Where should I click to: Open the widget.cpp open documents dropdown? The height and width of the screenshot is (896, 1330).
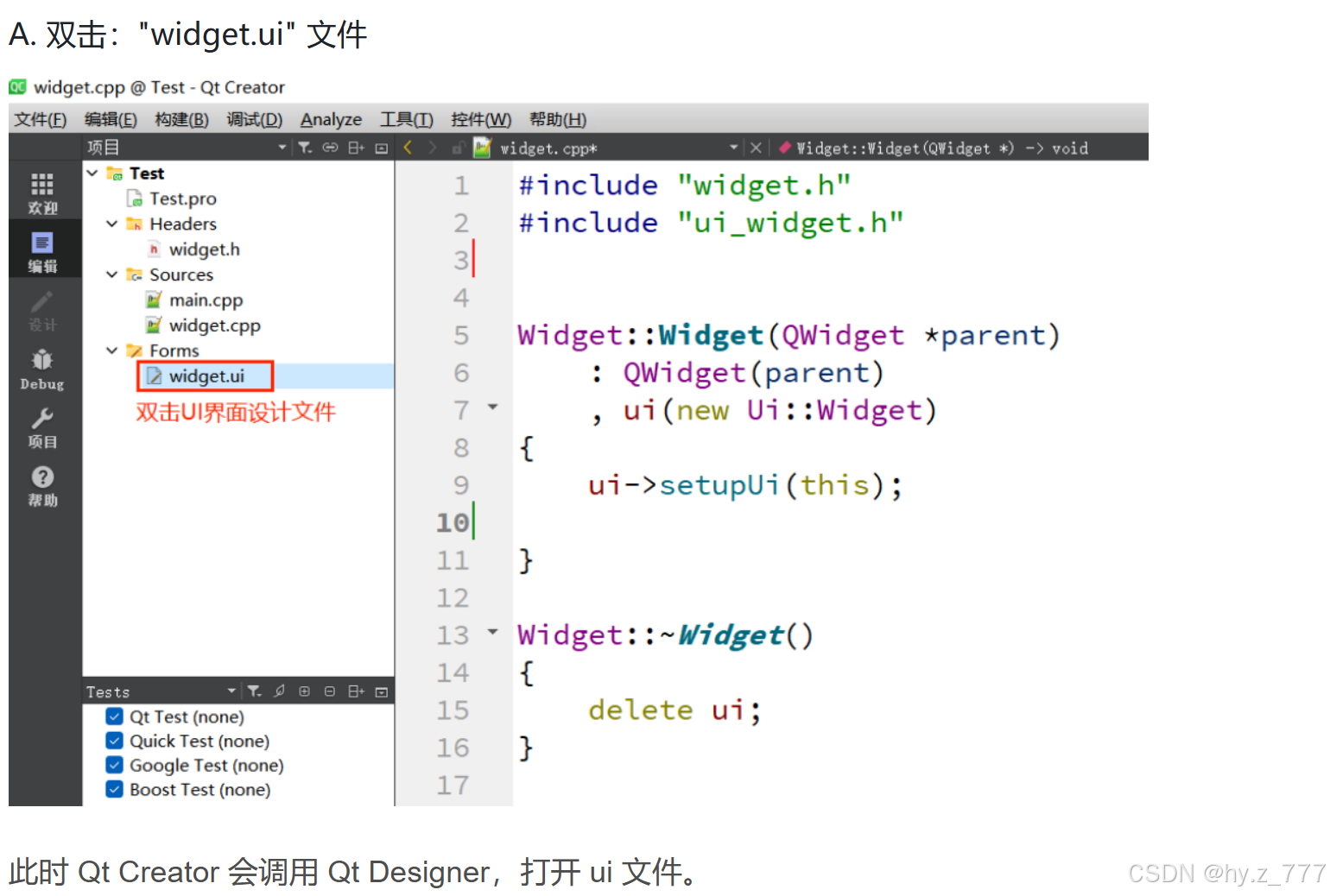tap(733, 148)
